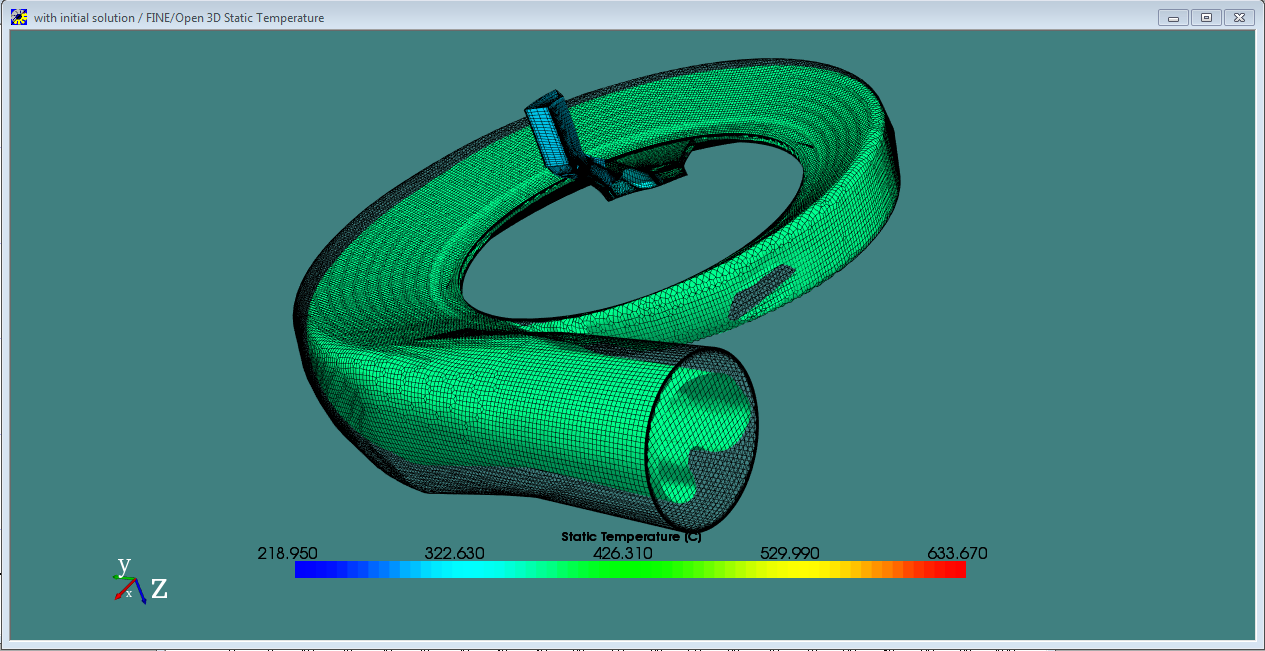Click the window title text
This screenshot has width=1265, height=651.
coord(179,18)
